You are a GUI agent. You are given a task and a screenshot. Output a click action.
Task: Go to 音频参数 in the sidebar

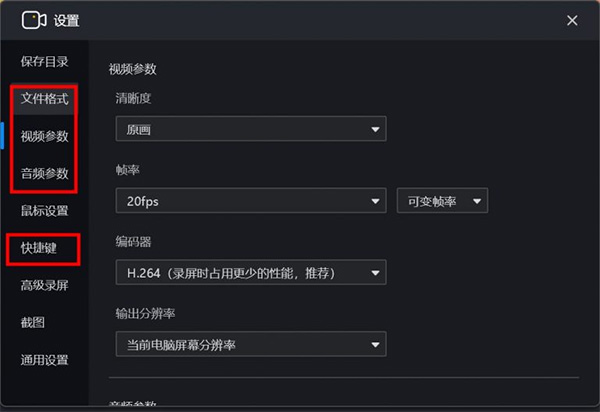pyautogui.click(x=44, y=173)
